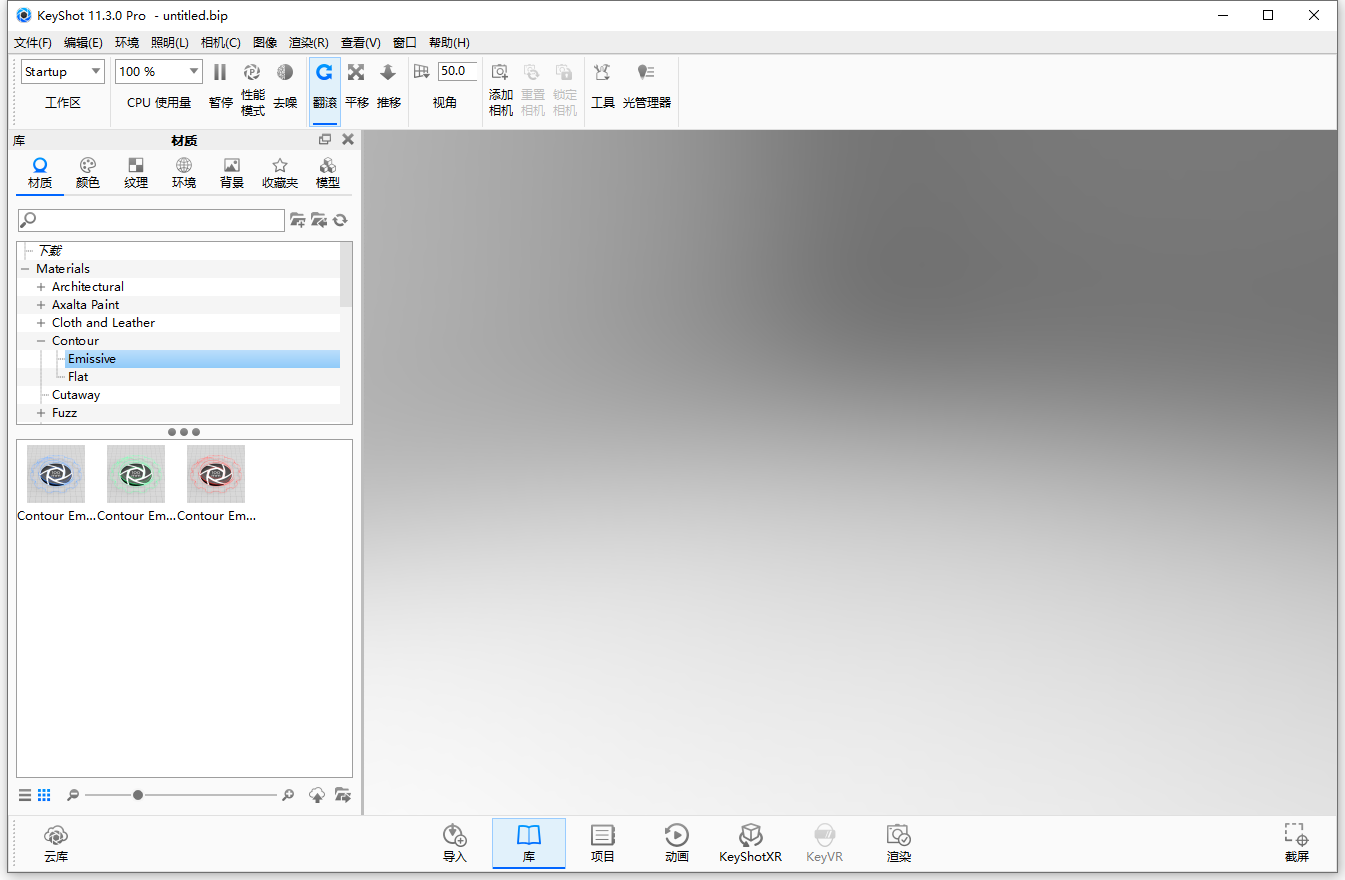Expand the Fuzz folder

tap(41, 413)
